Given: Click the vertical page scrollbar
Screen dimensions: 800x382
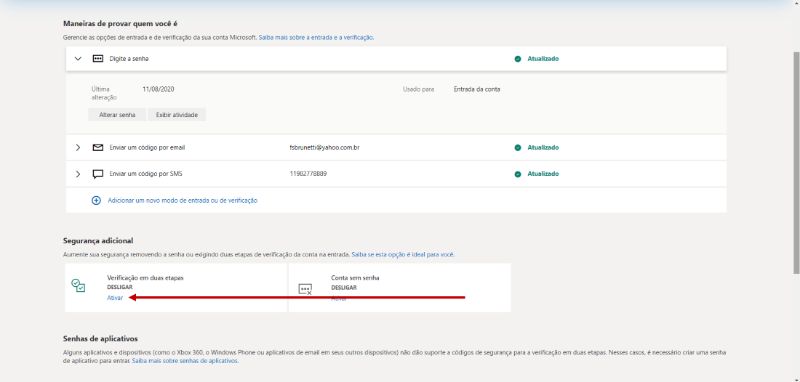Looking at the screenshot, I should (796, 163).
